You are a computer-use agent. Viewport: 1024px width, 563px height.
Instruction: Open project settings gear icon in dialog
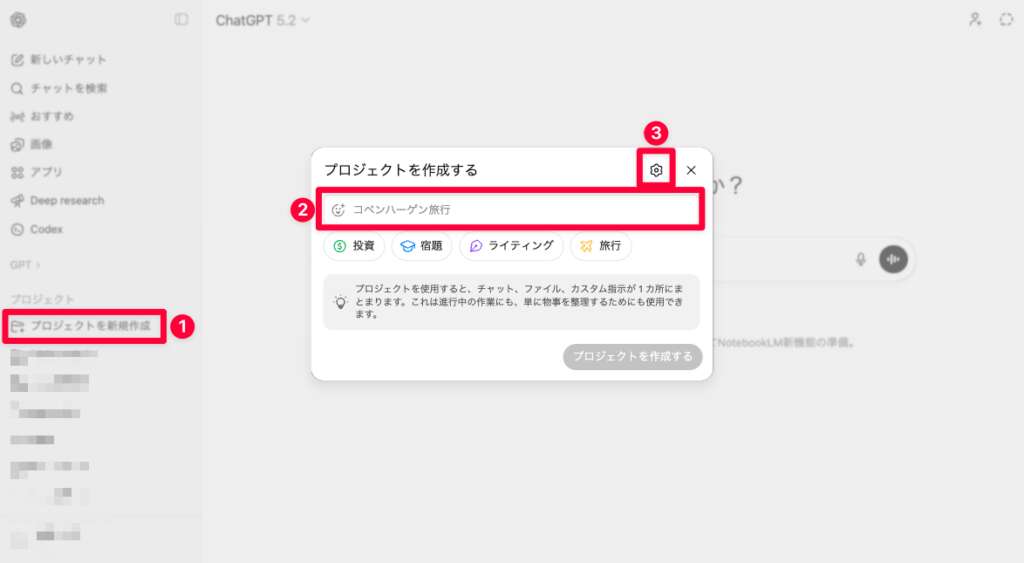[x=656, y=170]
